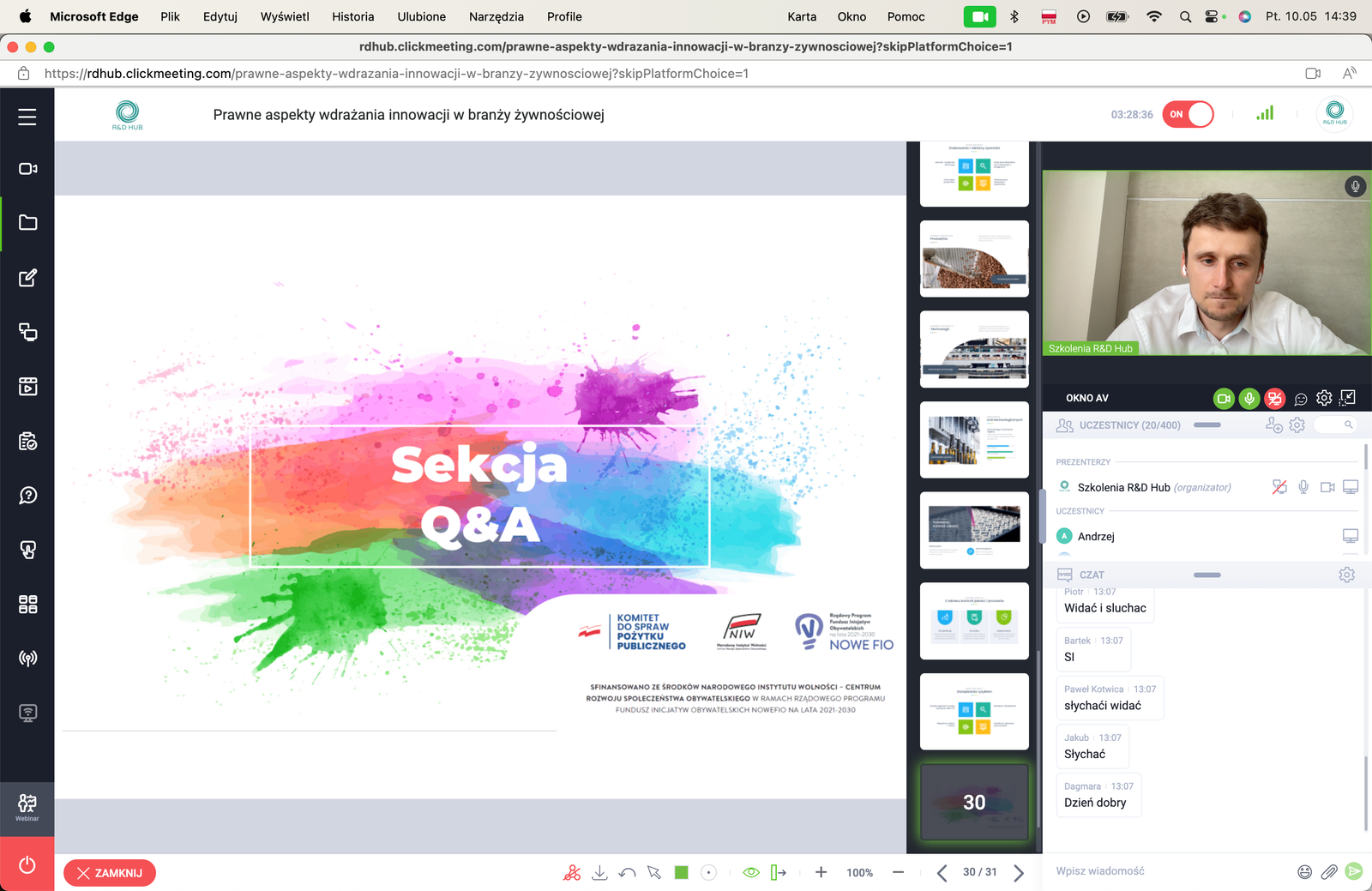Click the download presentation icon
The image size is (1372, 891).
point(599,873)
